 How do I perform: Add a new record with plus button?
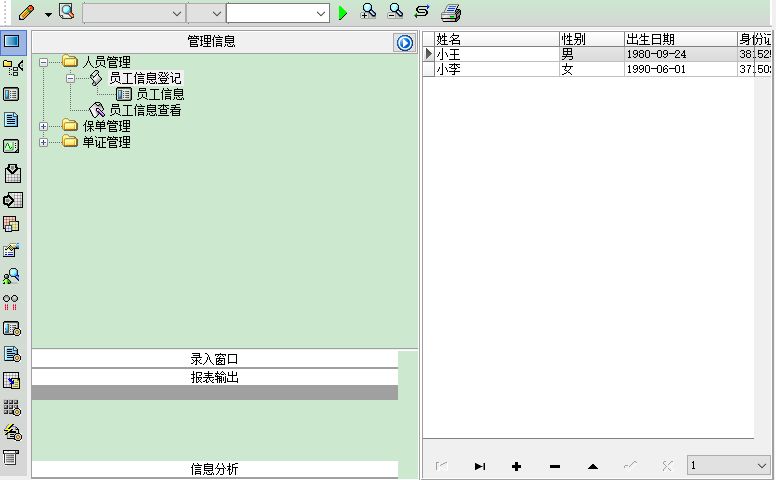[x=516, y=466]
